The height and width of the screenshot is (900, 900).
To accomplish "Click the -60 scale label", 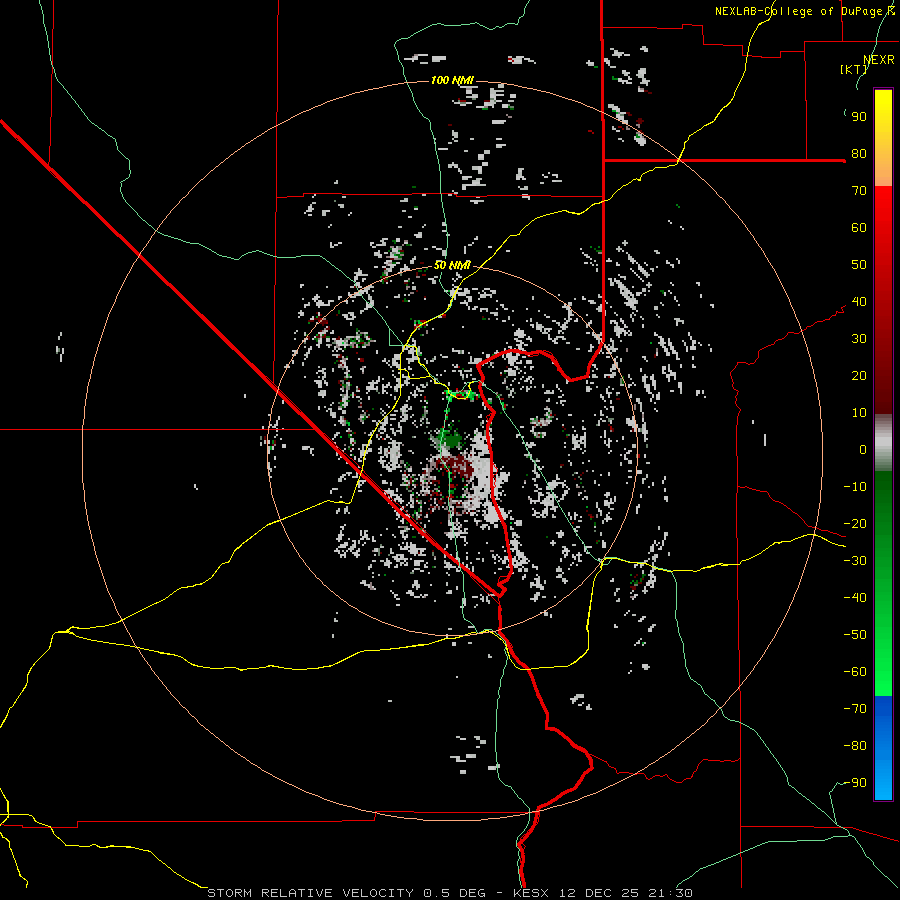I will [855, 672].
